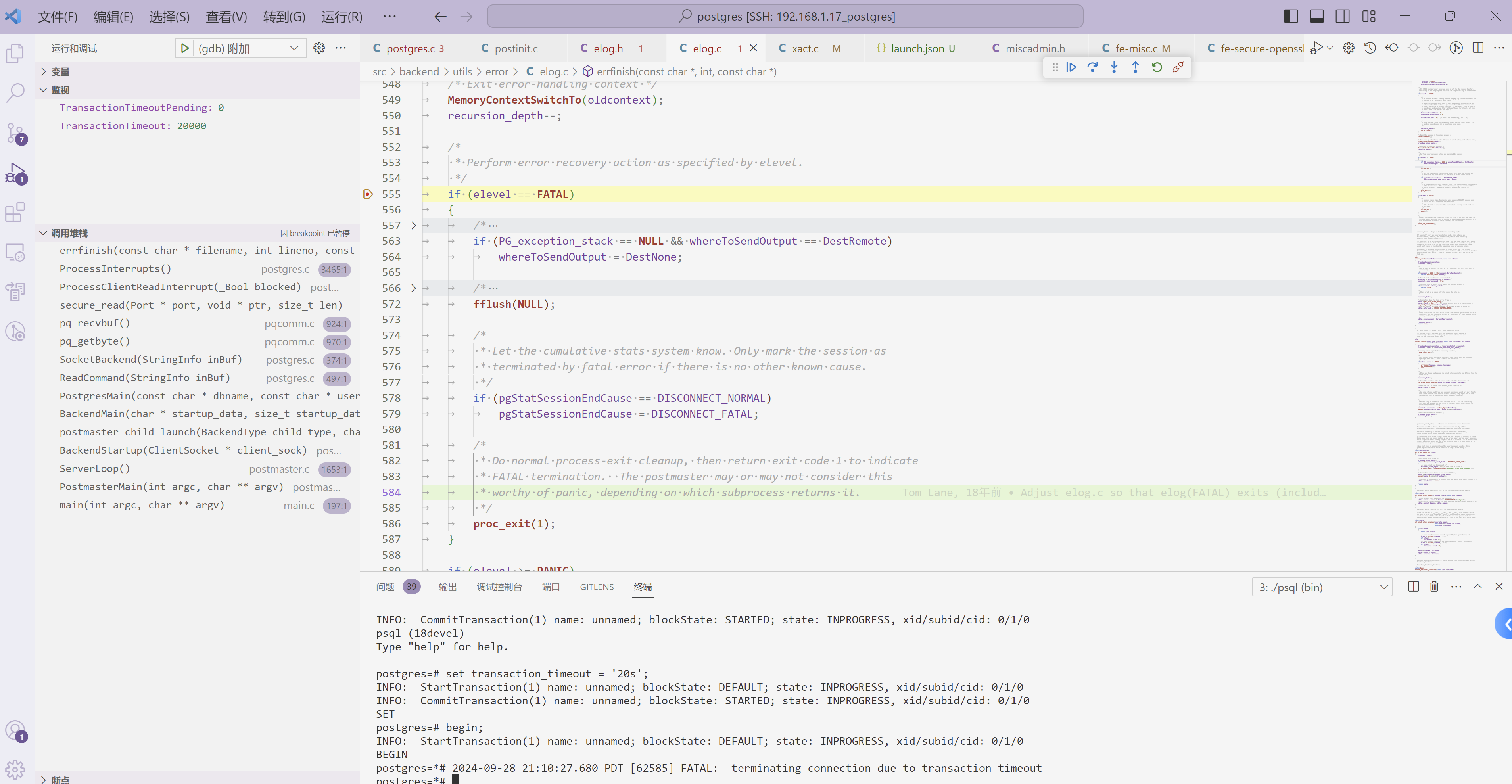Image resolution: width=1512 pixels, height=784 pixels.
Task: Open the launch.json gear icon
Action: [x=319, y=48]
